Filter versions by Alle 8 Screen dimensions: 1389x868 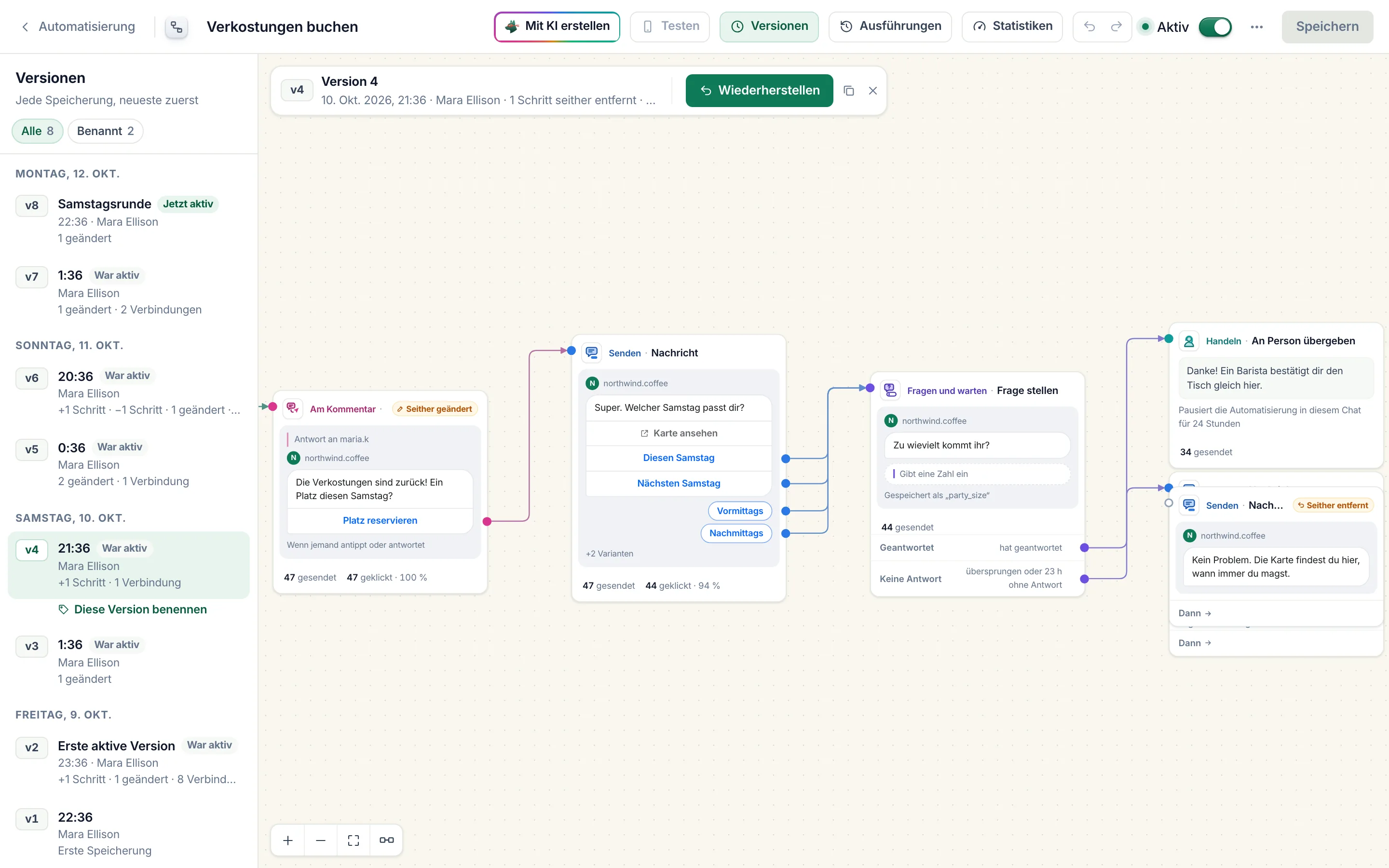[37, 131]
